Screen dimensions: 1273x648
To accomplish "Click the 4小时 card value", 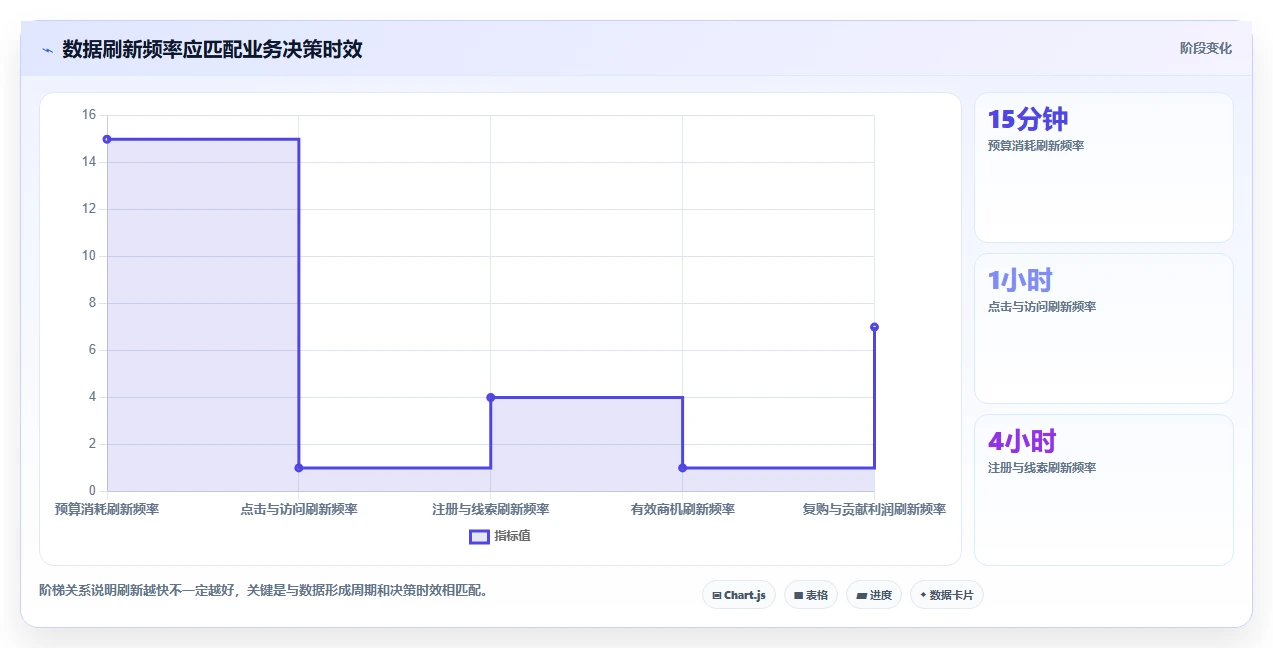I will (x=1022, y=441).
